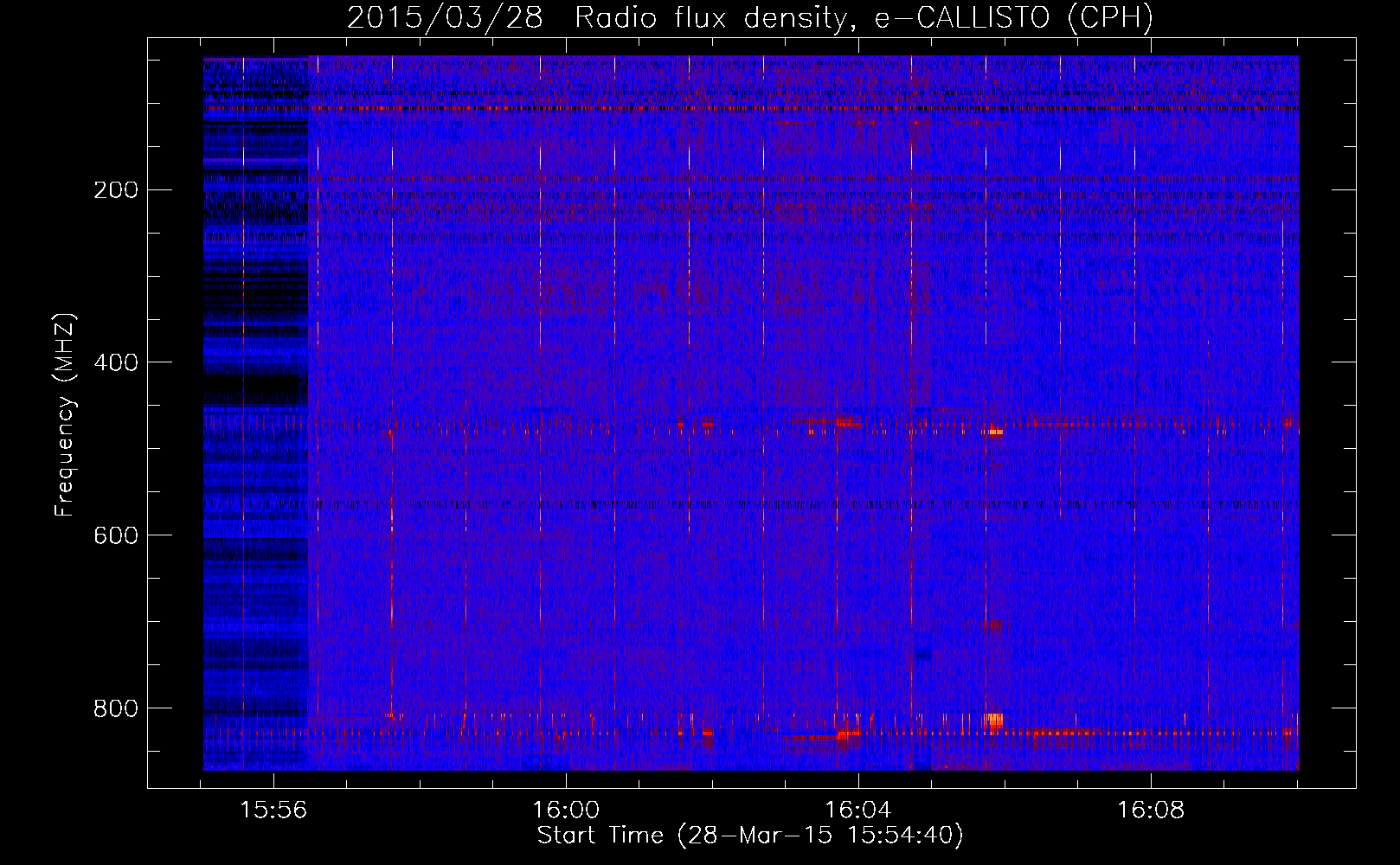Click the plot title '2015/03/28 Radio flux density, e-CALLISTO (CPH)'
The width and height of the screenshot is (1400, 865).
(750, 17)
